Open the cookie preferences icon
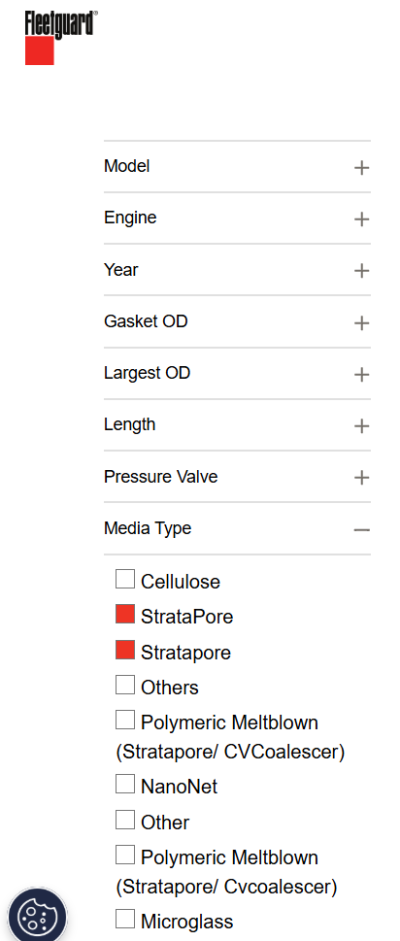The width and height of the screenshot is (400, 941). point(37,915)
